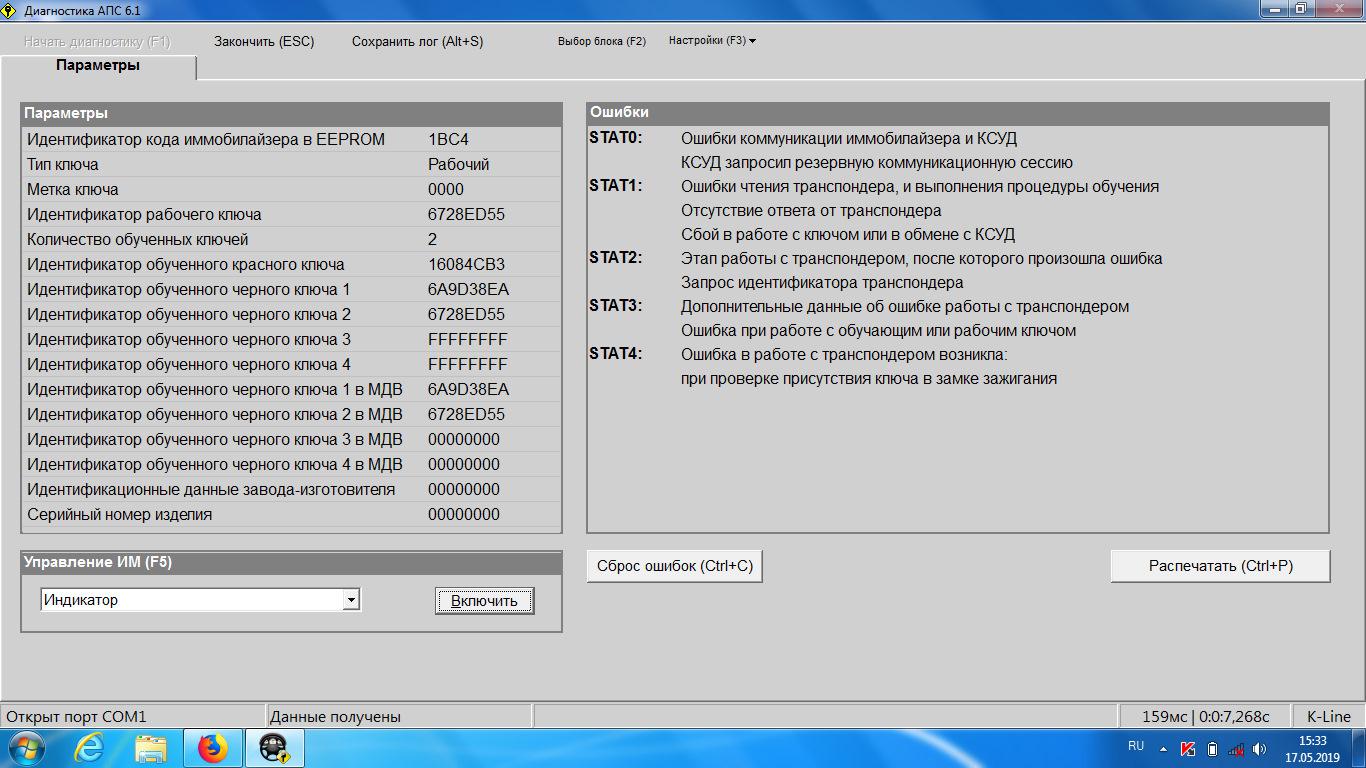Click Ошибка при работе с обучающим line
This screenshot has height=768, width=1366.
click(x=879, y=330)
